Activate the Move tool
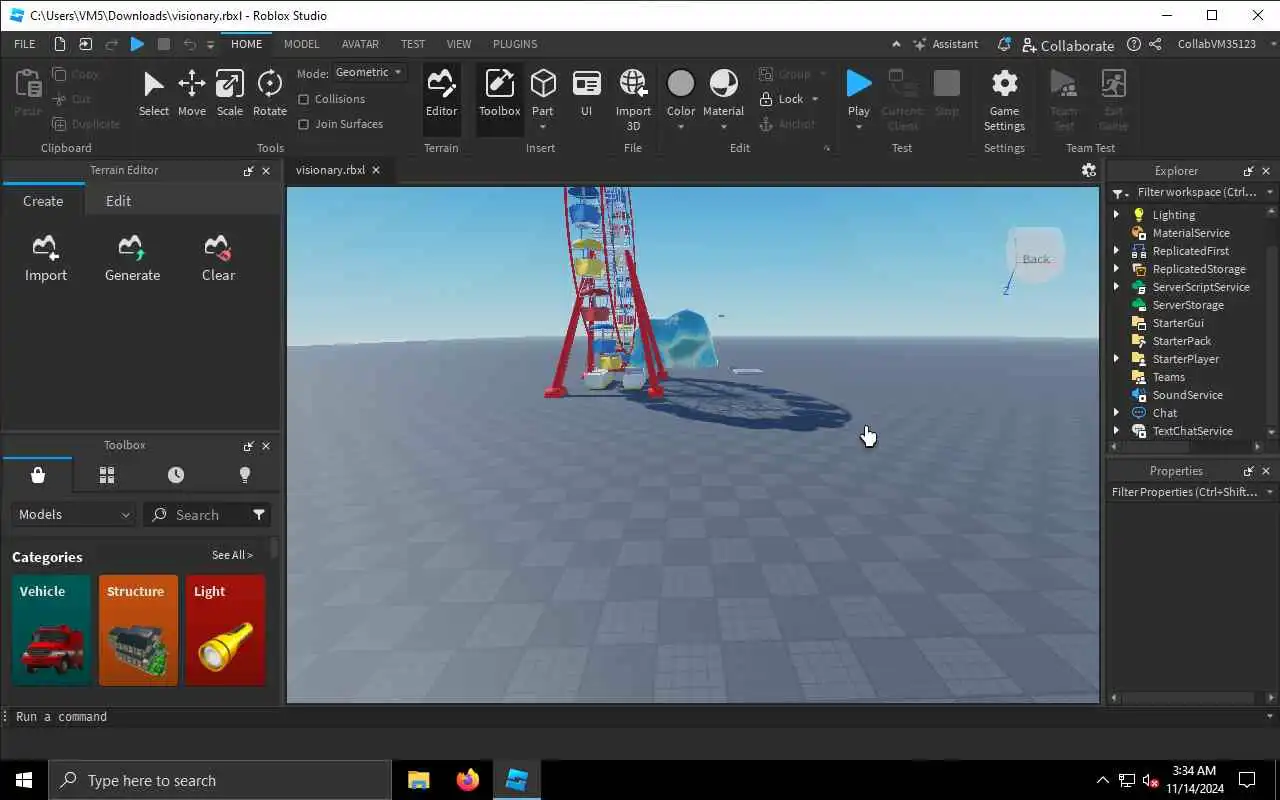1280x800 pixels. pos(192,94)
